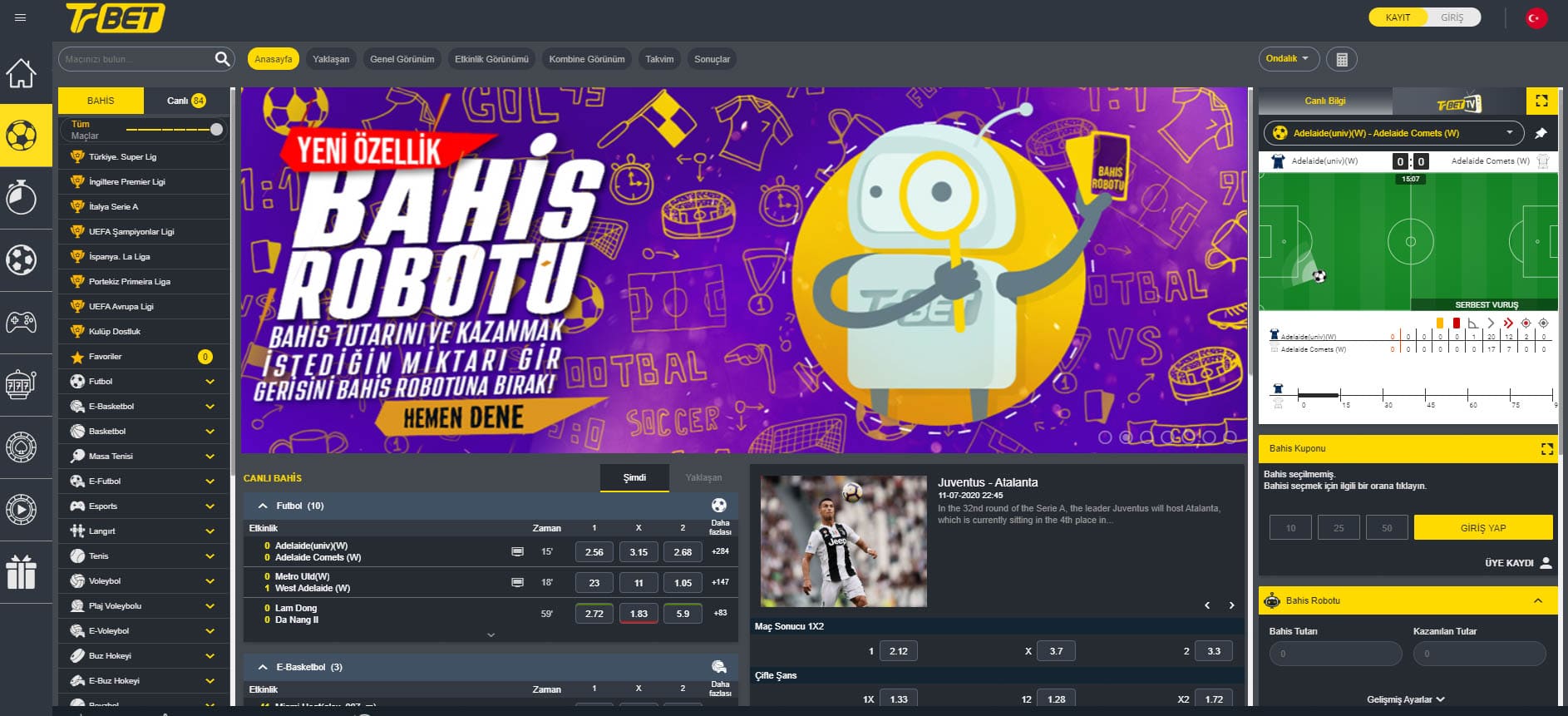
Task: Open the gift box promotions sidebar icon
Action: pyautogui.click(x=22, y=572)
